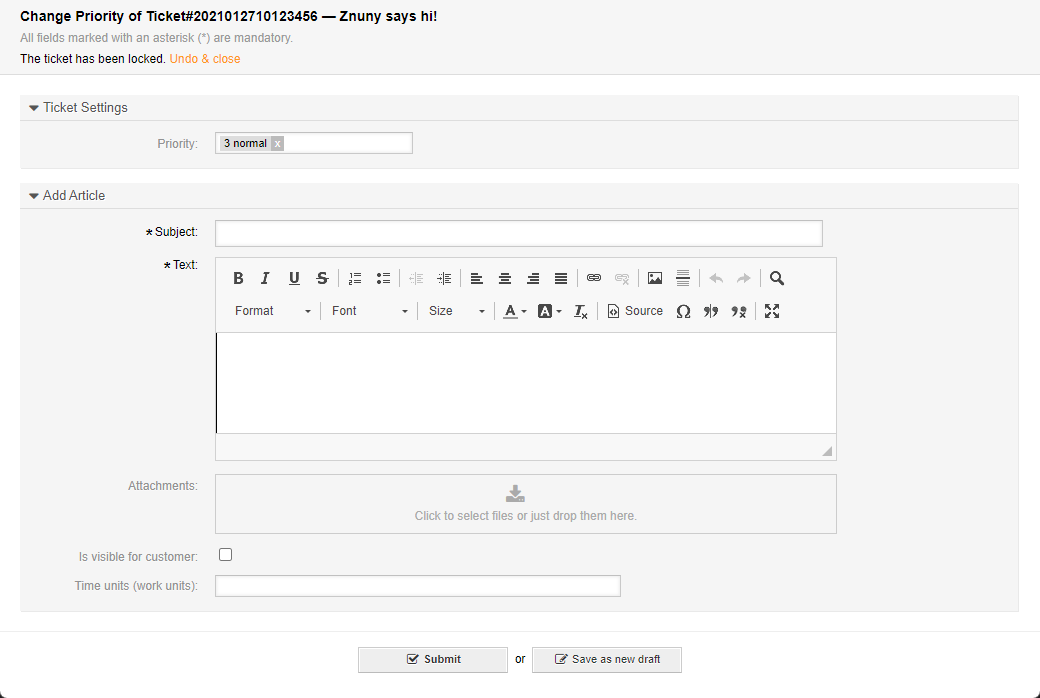Maximize the editor to fullscreen
Viewport: 1040px width, 698px height.
(772, 311)
